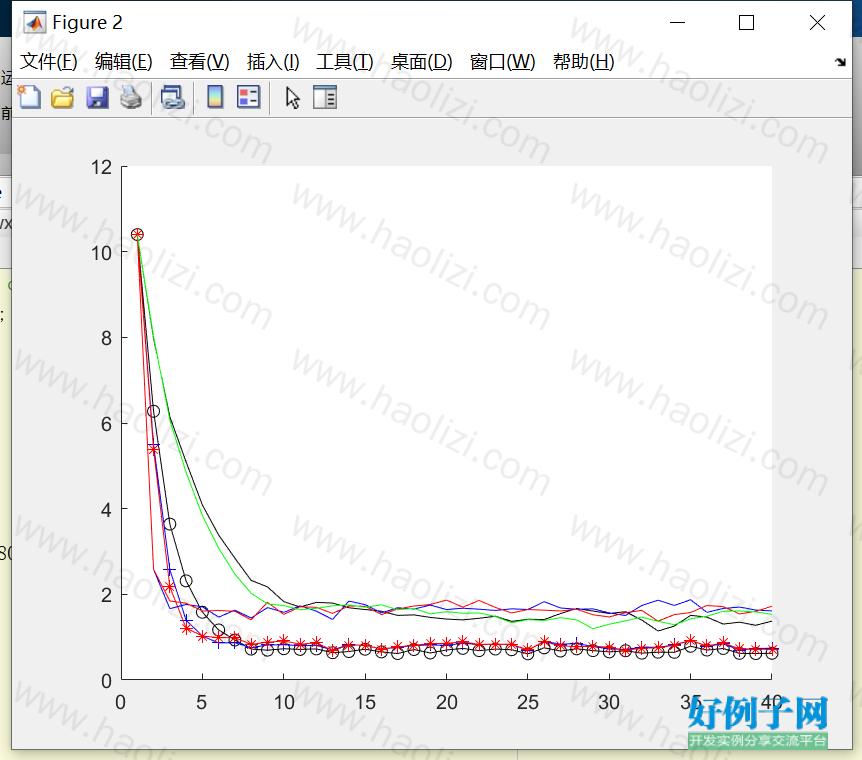Click the MATLAB logo in the title bar

tap(35, 23)
